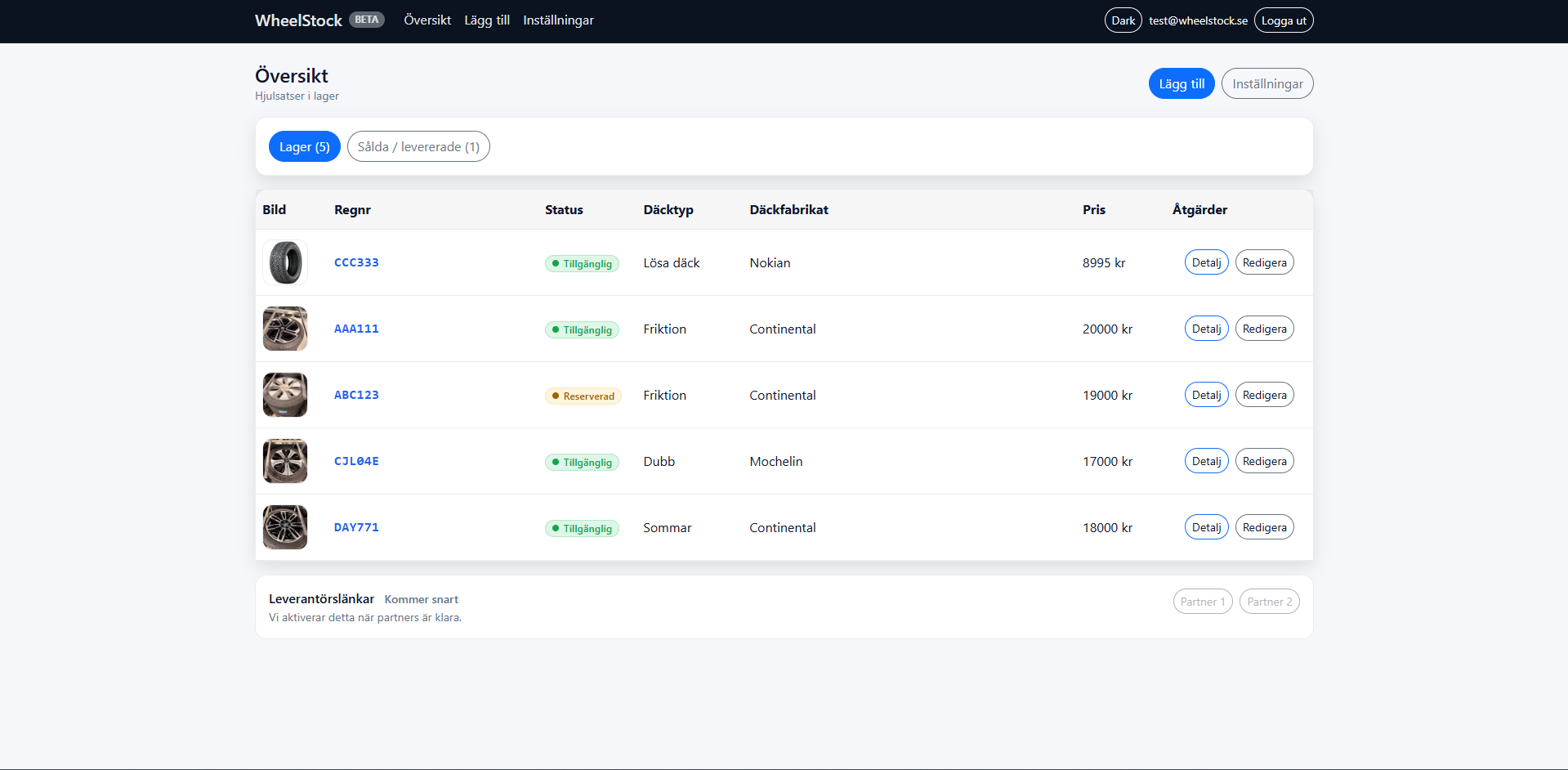Open the CCC333 registration link
The image size is (1568, 770).
[x=356, y=262]
